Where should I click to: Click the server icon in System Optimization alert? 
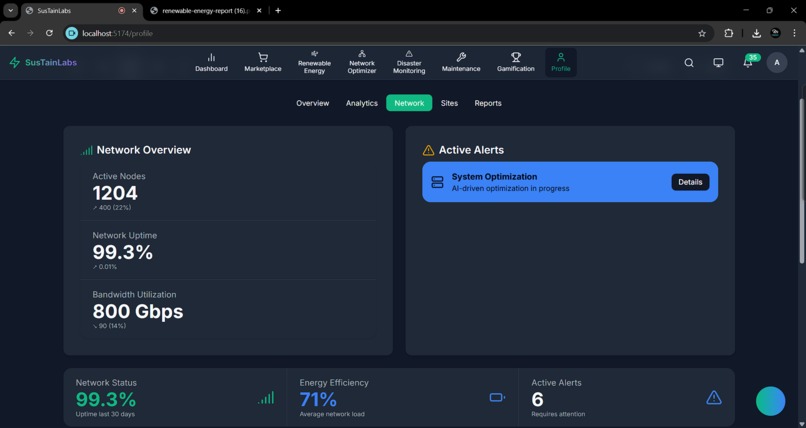click(437, 182)
